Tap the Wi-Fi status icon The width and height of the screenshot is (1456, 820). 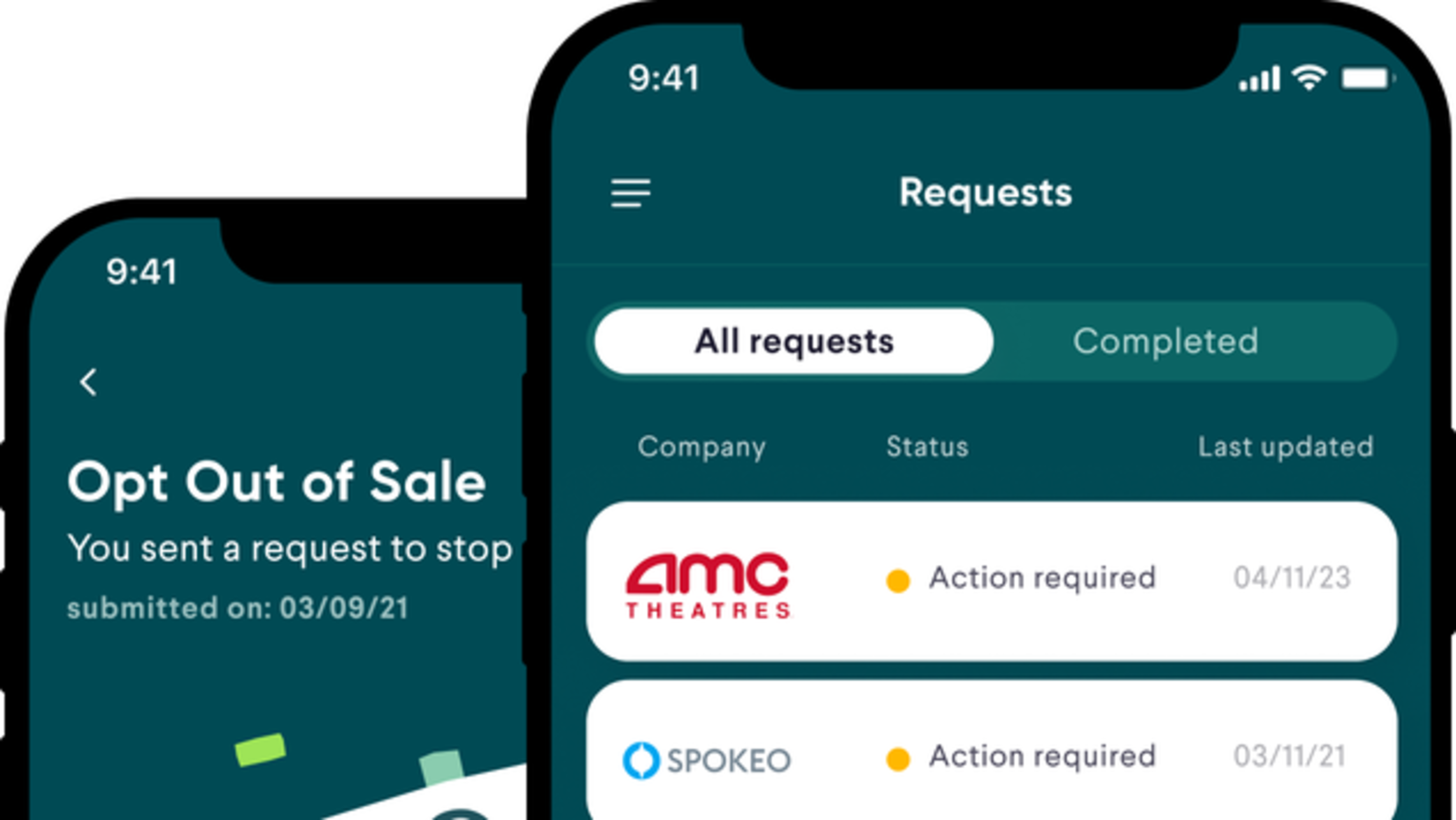(x=1308, y=78)
